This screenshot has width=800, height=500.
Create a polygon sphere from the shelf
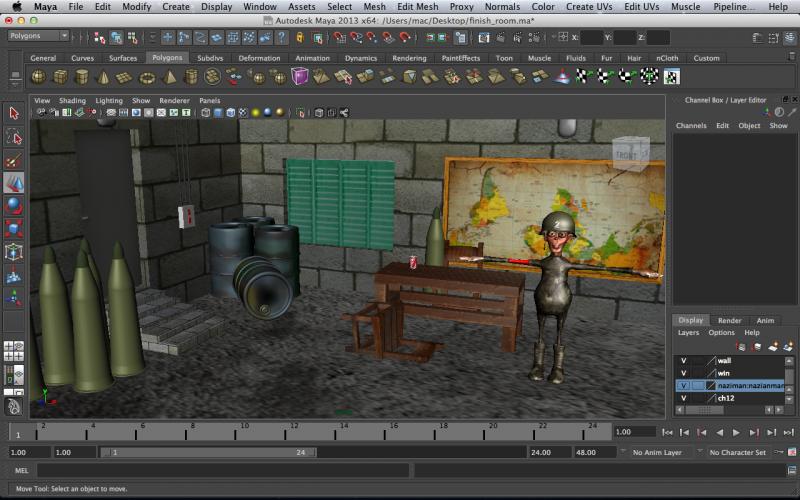[38, 77]
